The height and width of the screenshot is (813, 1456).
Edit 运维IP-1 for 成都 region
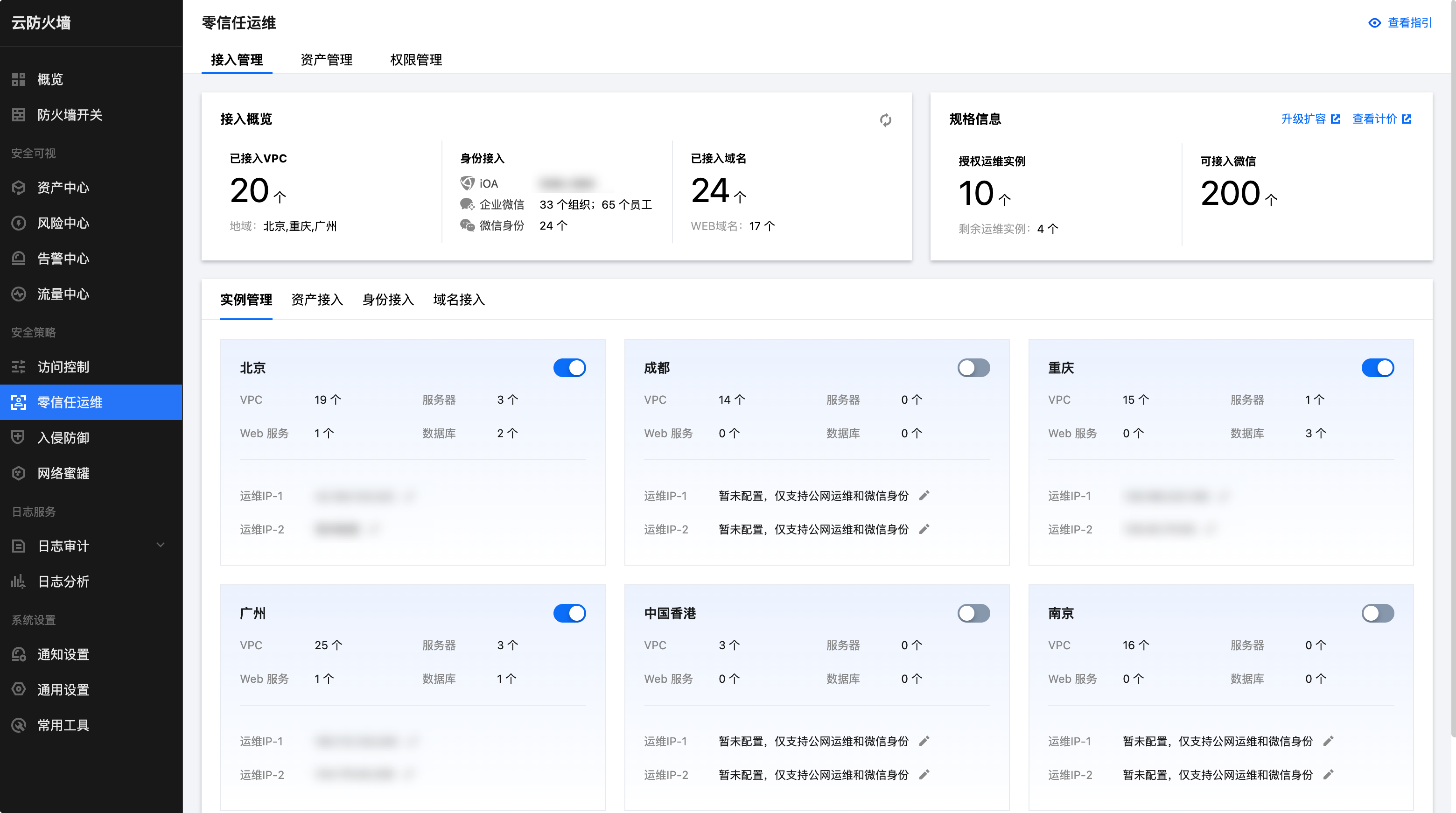[924, 496]
